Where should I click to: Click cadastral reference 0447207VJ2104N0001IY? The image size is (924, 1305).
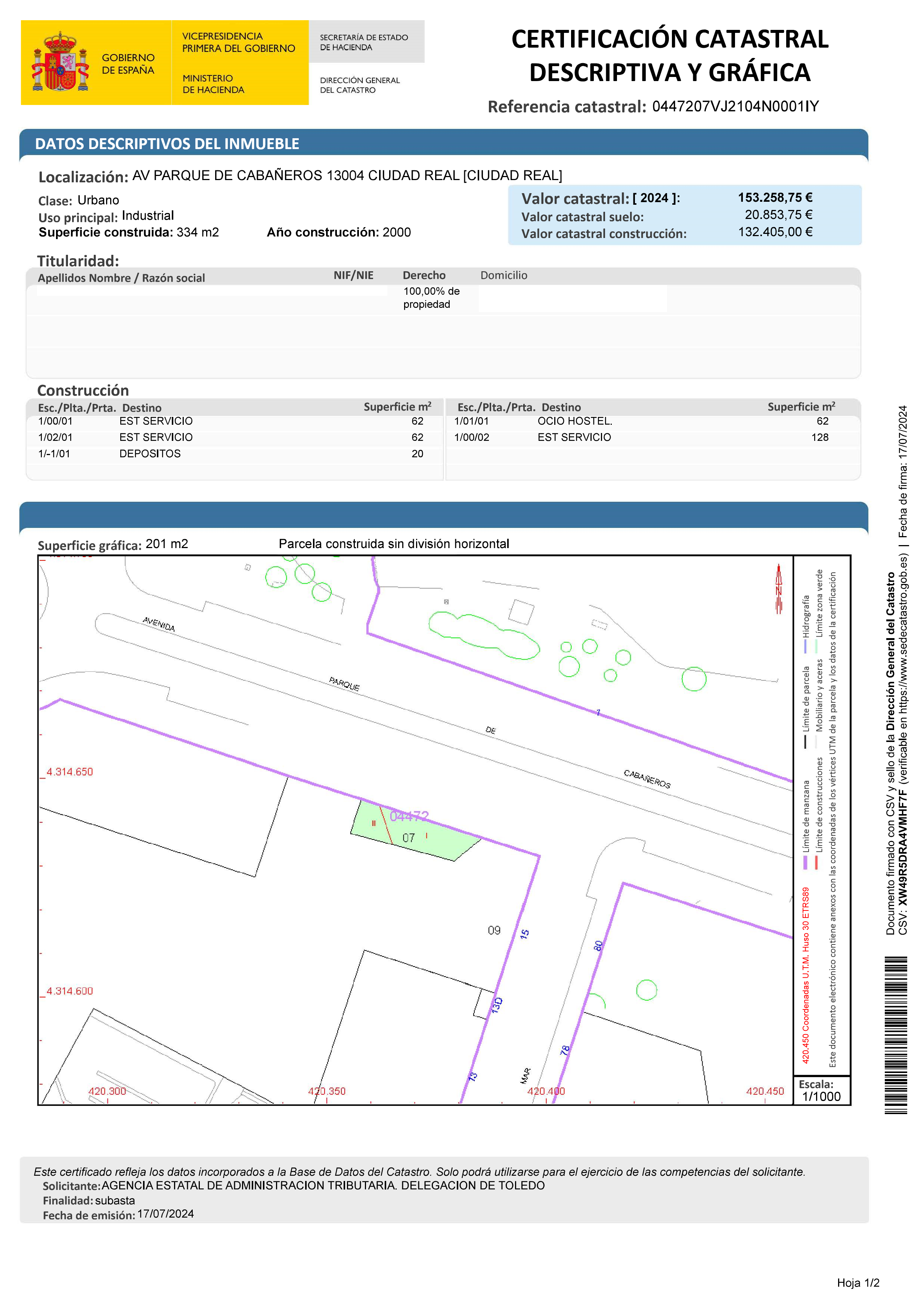click(735, 106)
